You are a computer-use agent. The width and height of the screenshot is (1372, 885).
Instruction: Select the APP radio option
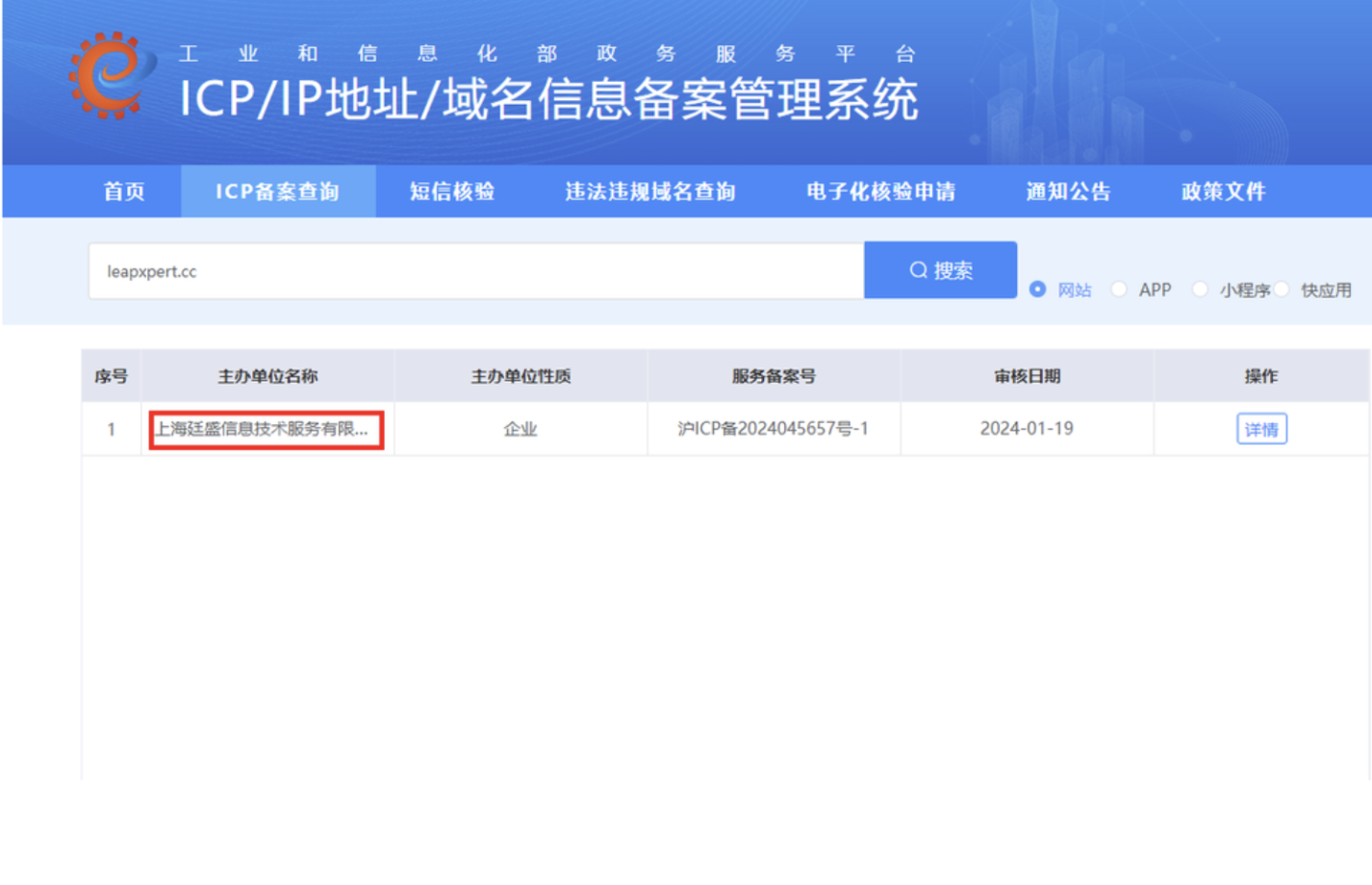[x=1119, y=290]
